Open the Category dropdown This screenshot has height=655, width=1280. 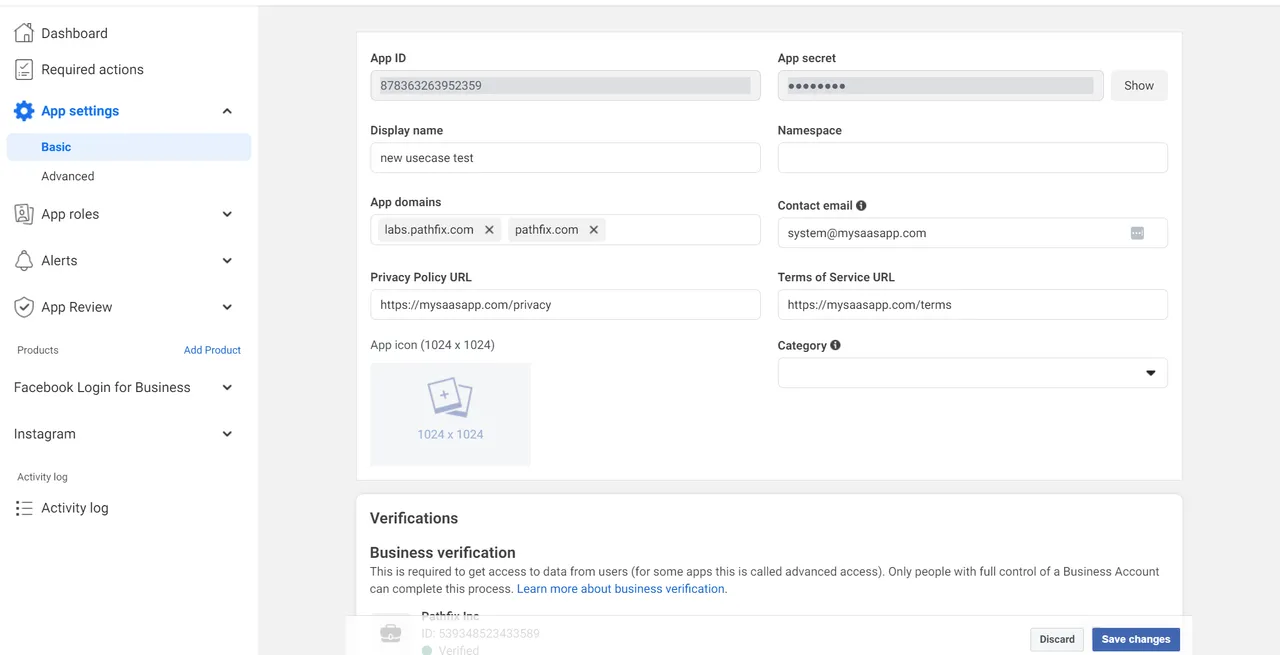(1149, 372)
